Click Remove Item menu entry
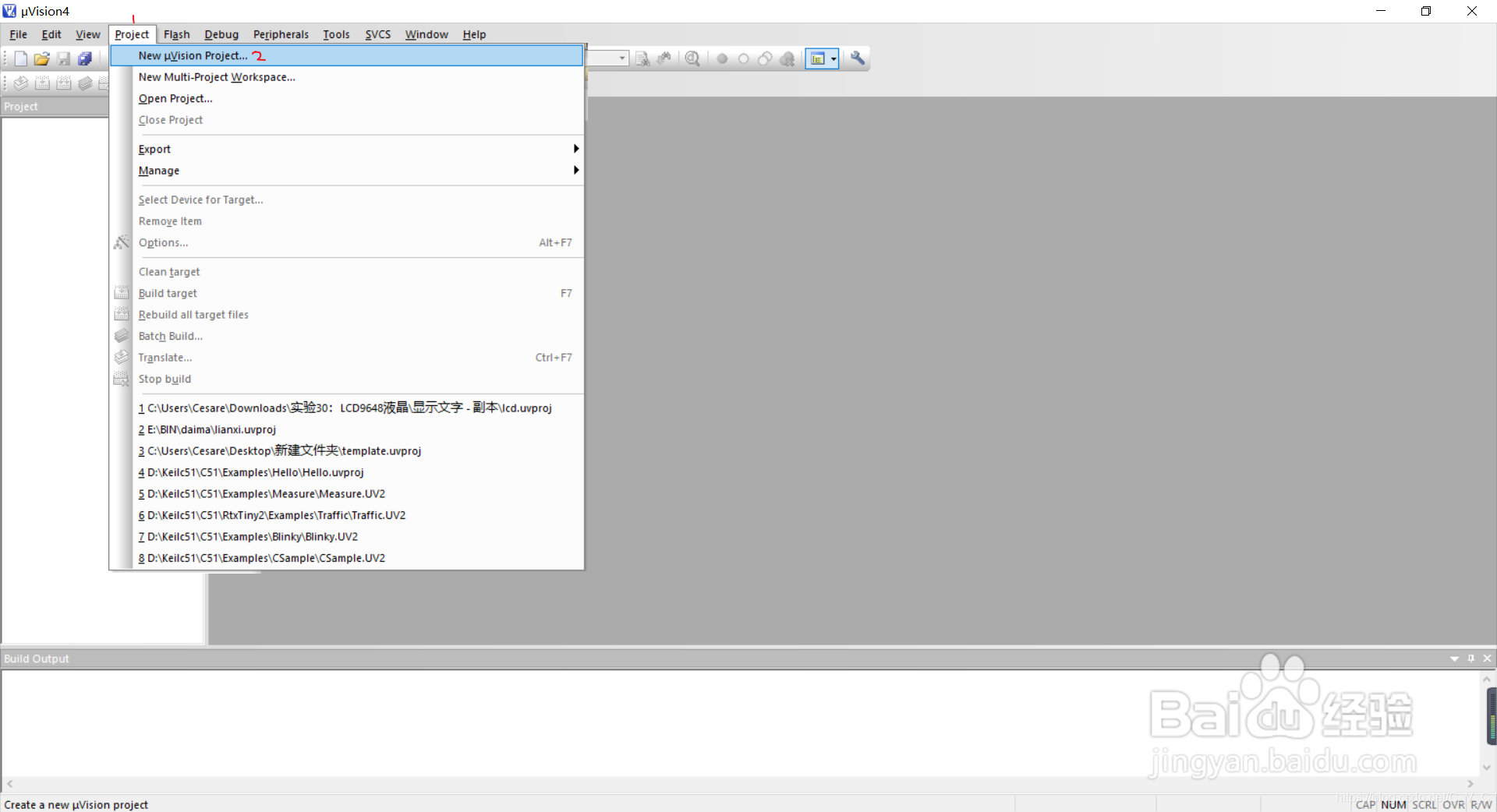Viewport: 1497px width, 812px height. [x=347, y=221]
